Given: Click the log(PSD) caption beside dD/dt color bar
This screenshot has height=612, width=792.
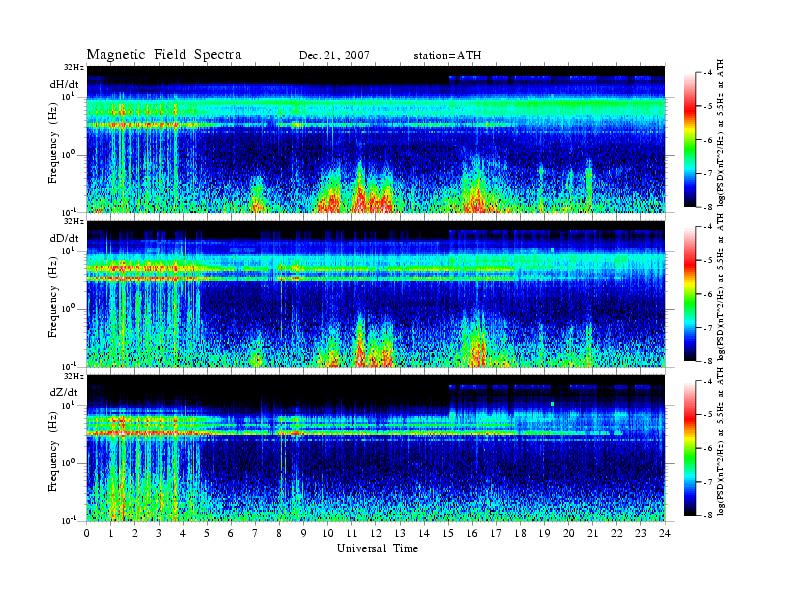Looking at the screenshot, I should (x=721, y=287).
